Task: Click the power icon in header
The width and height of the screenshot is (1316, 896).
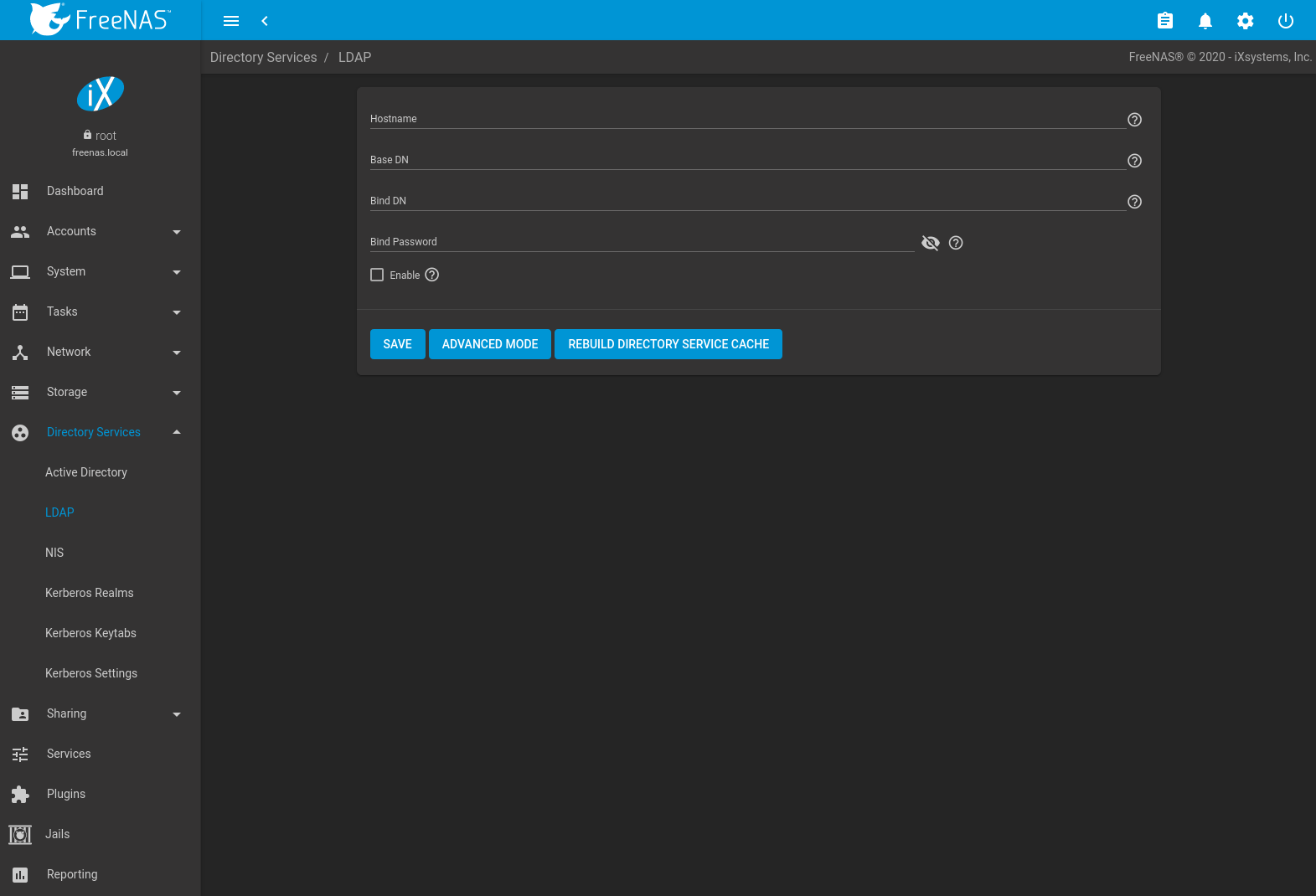Action: pyautogui.click(x=1285, y=21)
